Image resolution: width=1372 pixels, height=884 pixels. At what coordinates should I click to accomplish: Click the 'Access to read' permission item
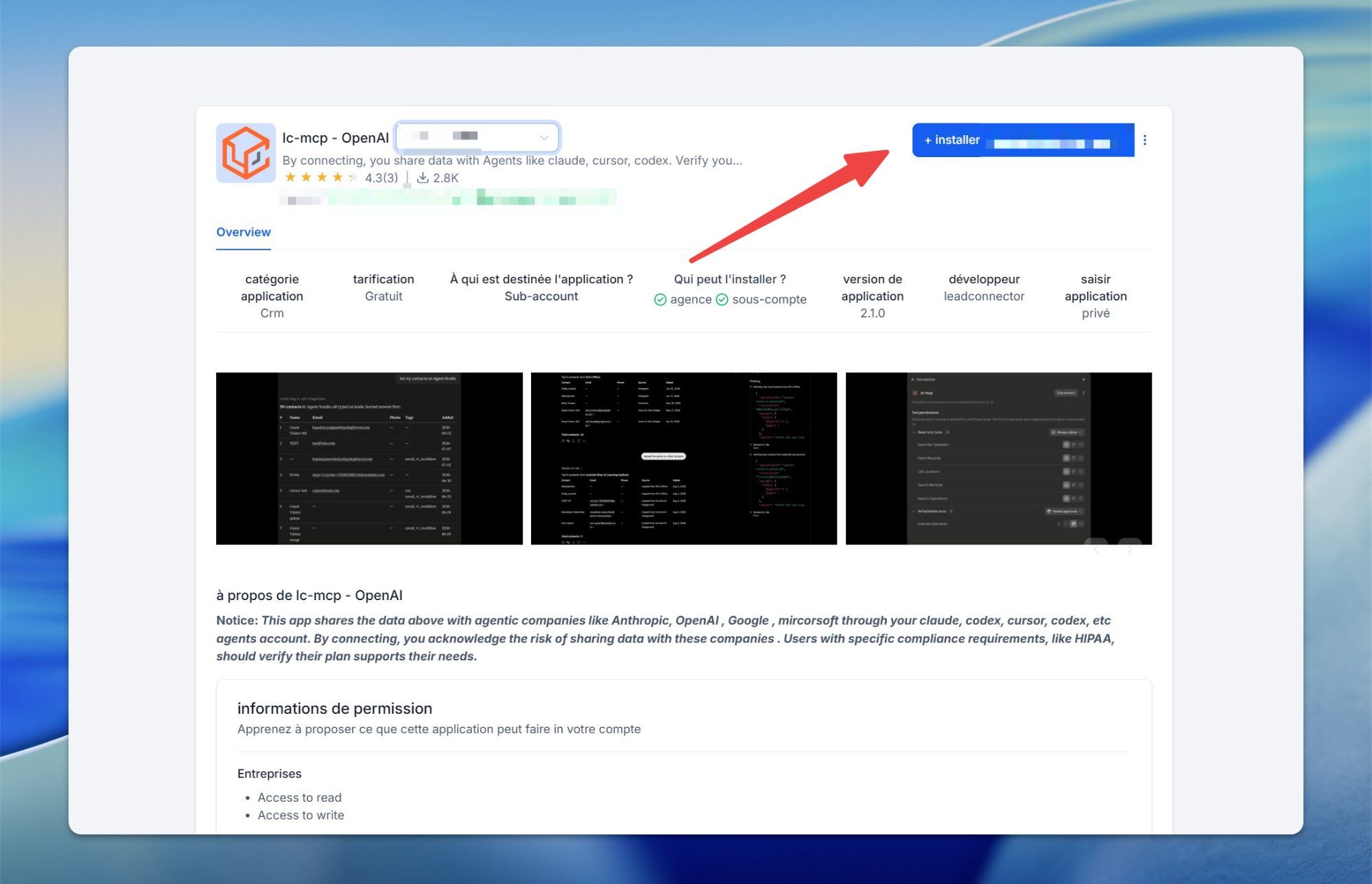pos(300,798)
